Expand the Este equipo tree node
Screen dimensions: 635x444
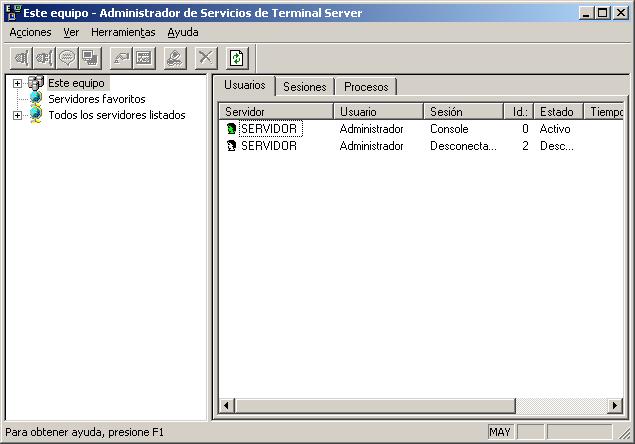[17, 83]
